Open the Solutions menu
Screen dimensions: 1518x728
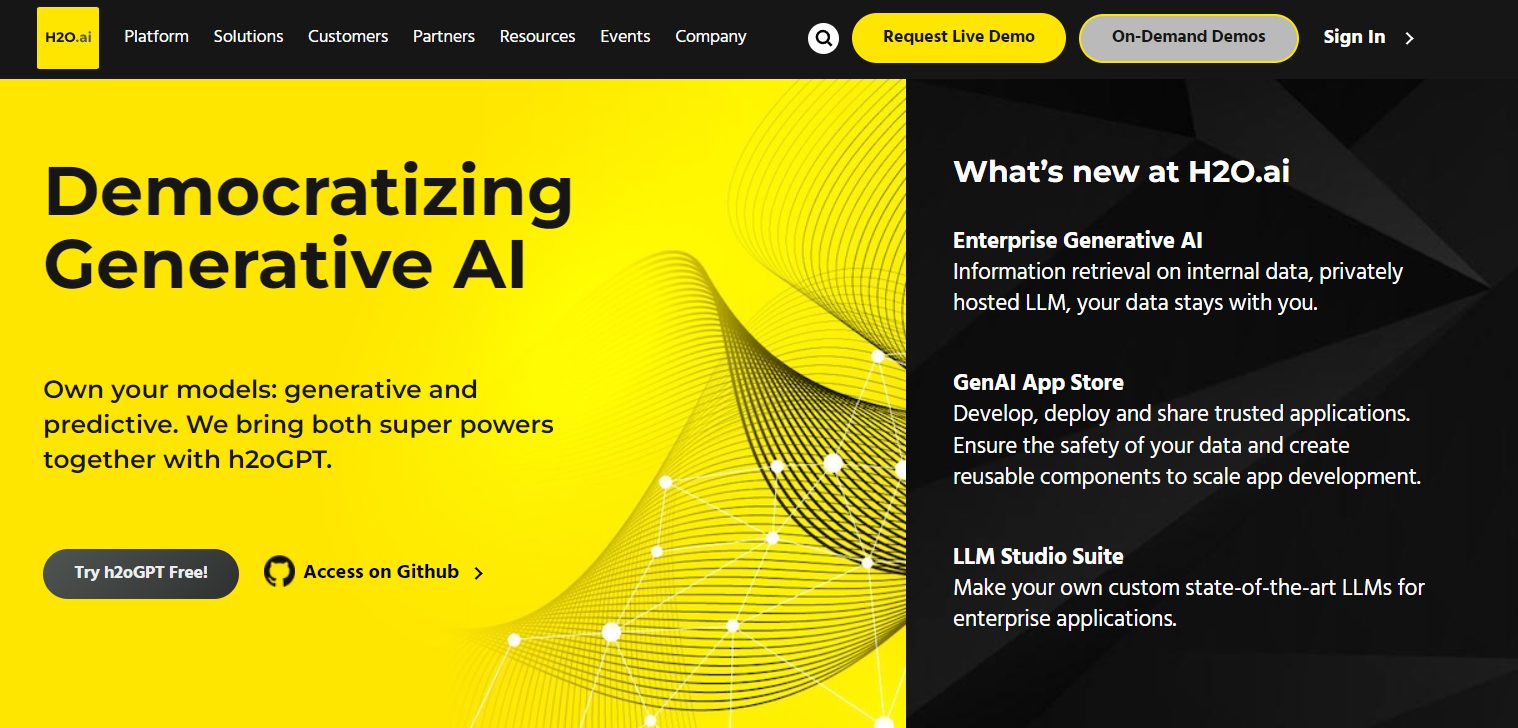(248, 36)
